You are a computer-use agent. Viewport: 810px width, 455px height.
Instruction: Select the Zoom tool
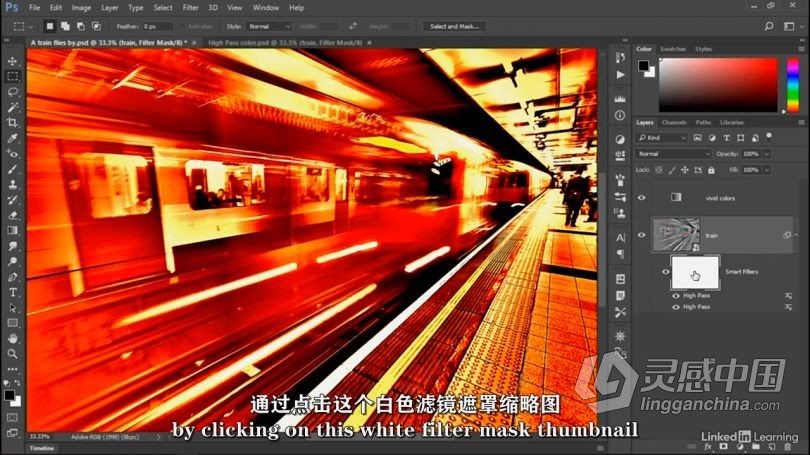[12, 354]
